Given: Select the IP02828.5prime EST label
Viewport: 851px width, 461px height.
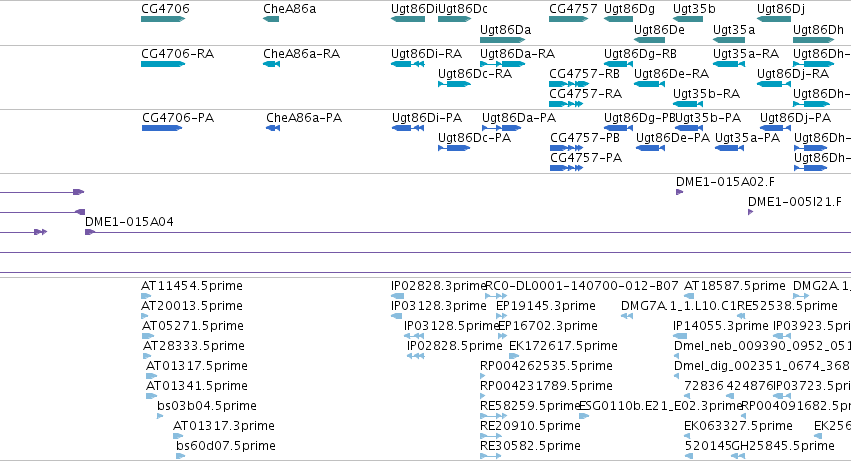Looking at the screenshot, I should point(455,346).
